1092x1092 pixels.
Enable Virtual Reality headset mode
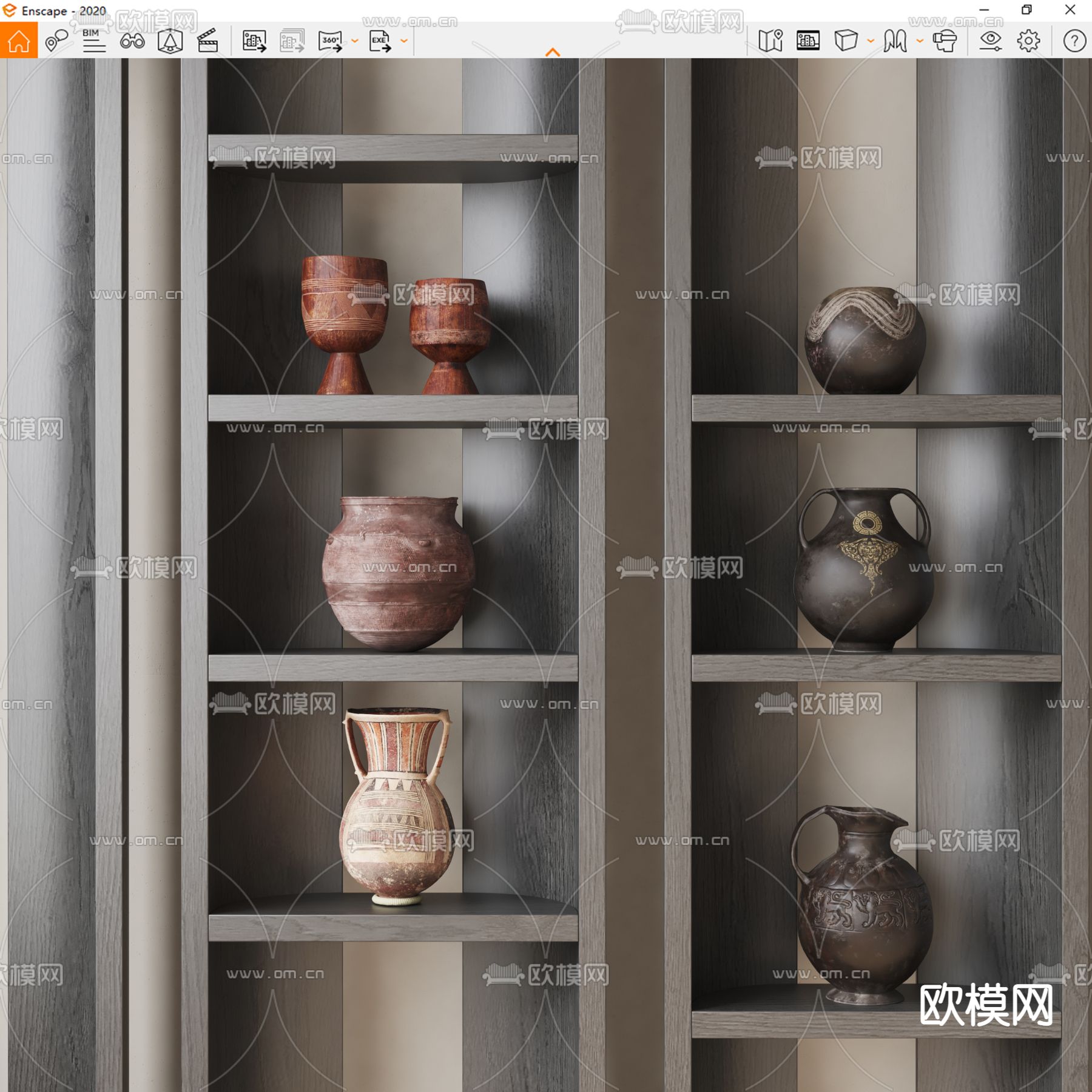945,41
